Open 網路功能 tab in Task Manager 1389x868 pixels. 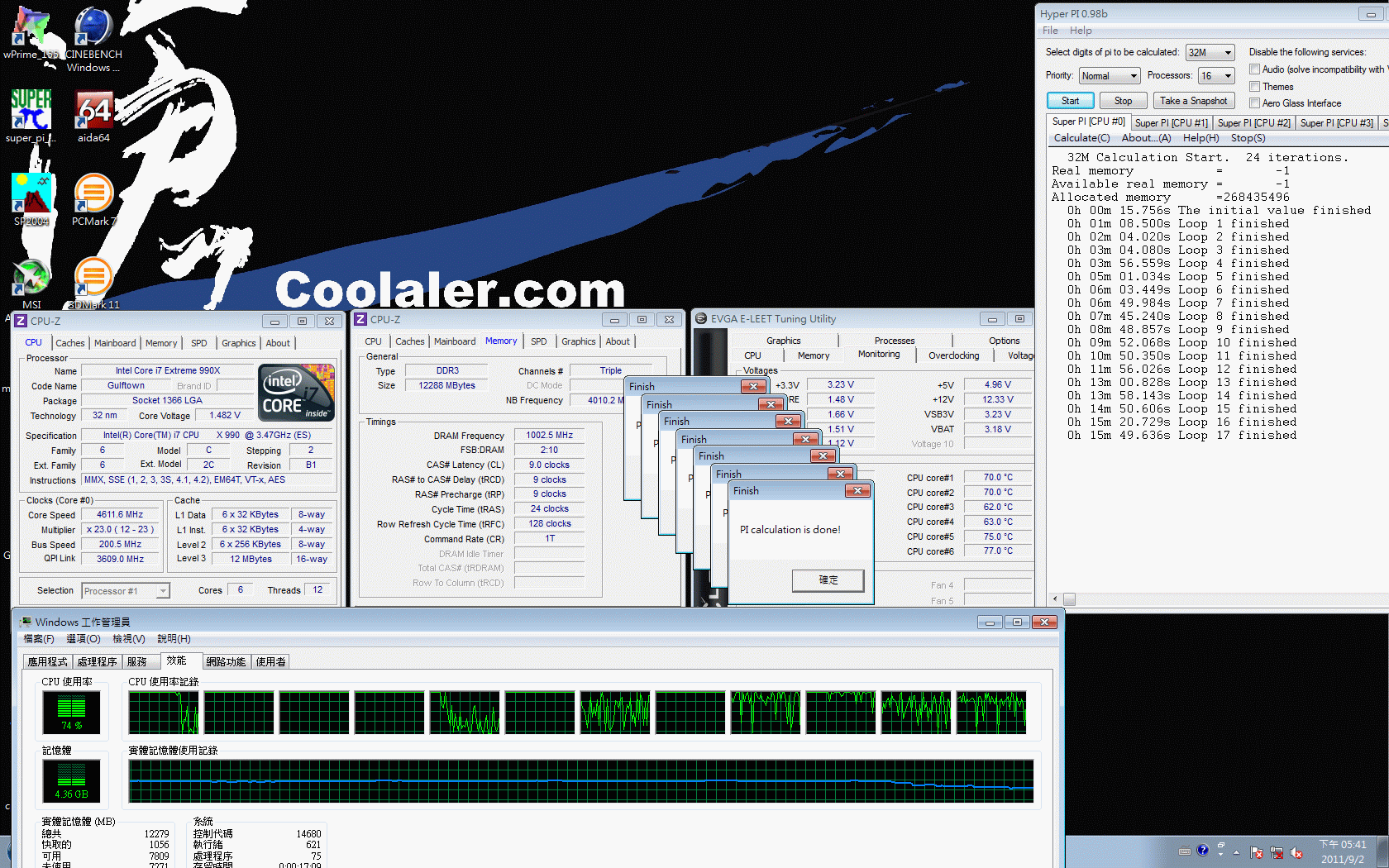point(226,662)
